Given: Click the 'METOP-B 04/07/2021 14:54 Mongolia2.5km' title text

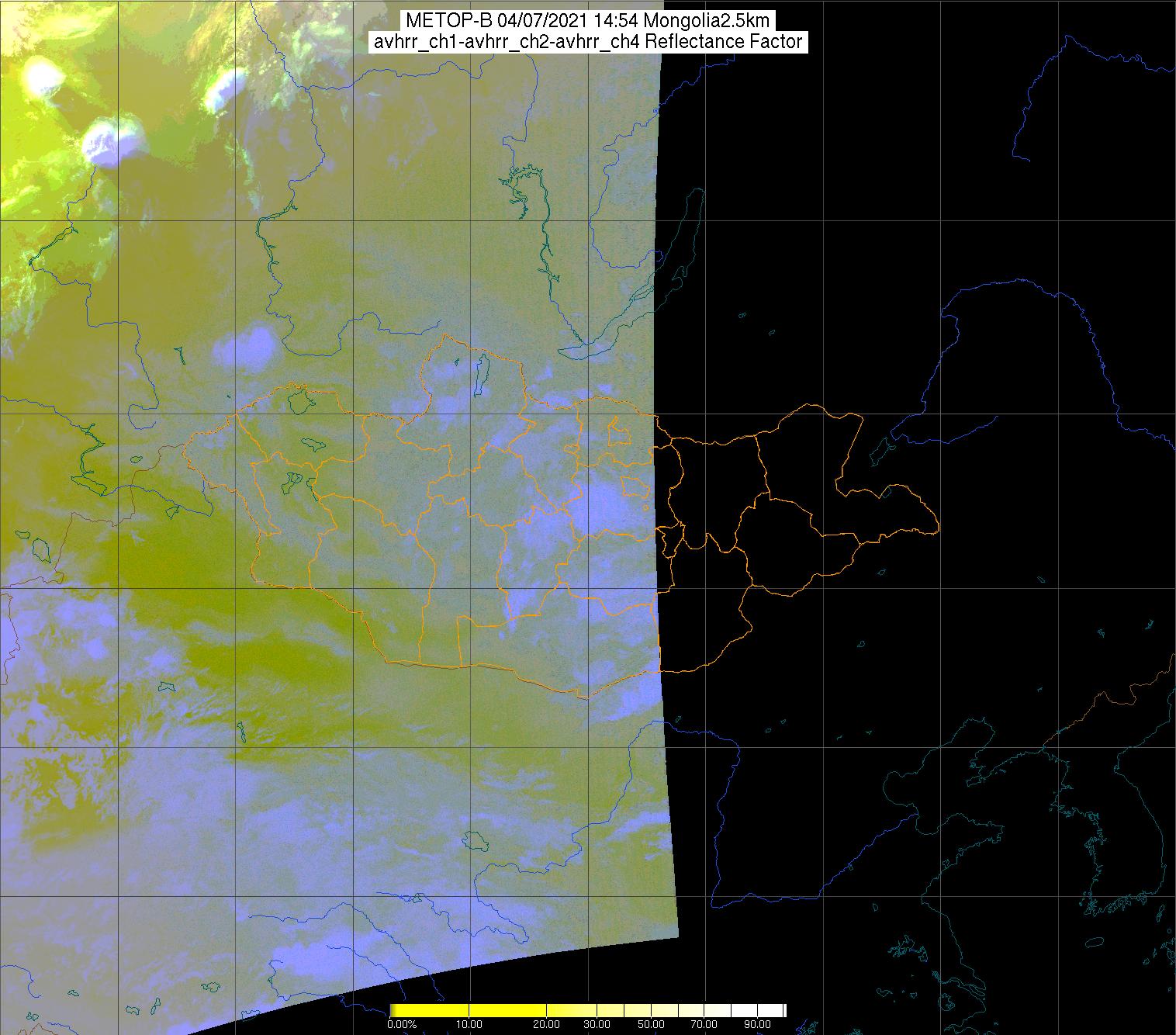Looking at the screenshot, I should [587, 21].
